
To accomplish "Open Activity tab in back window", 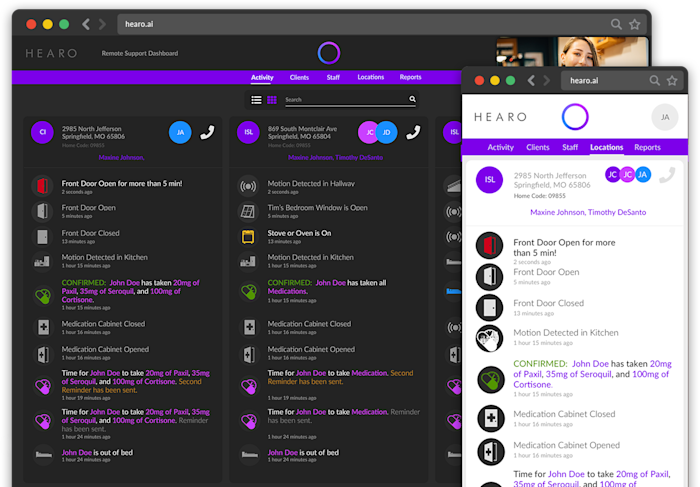I will point(262,77).
